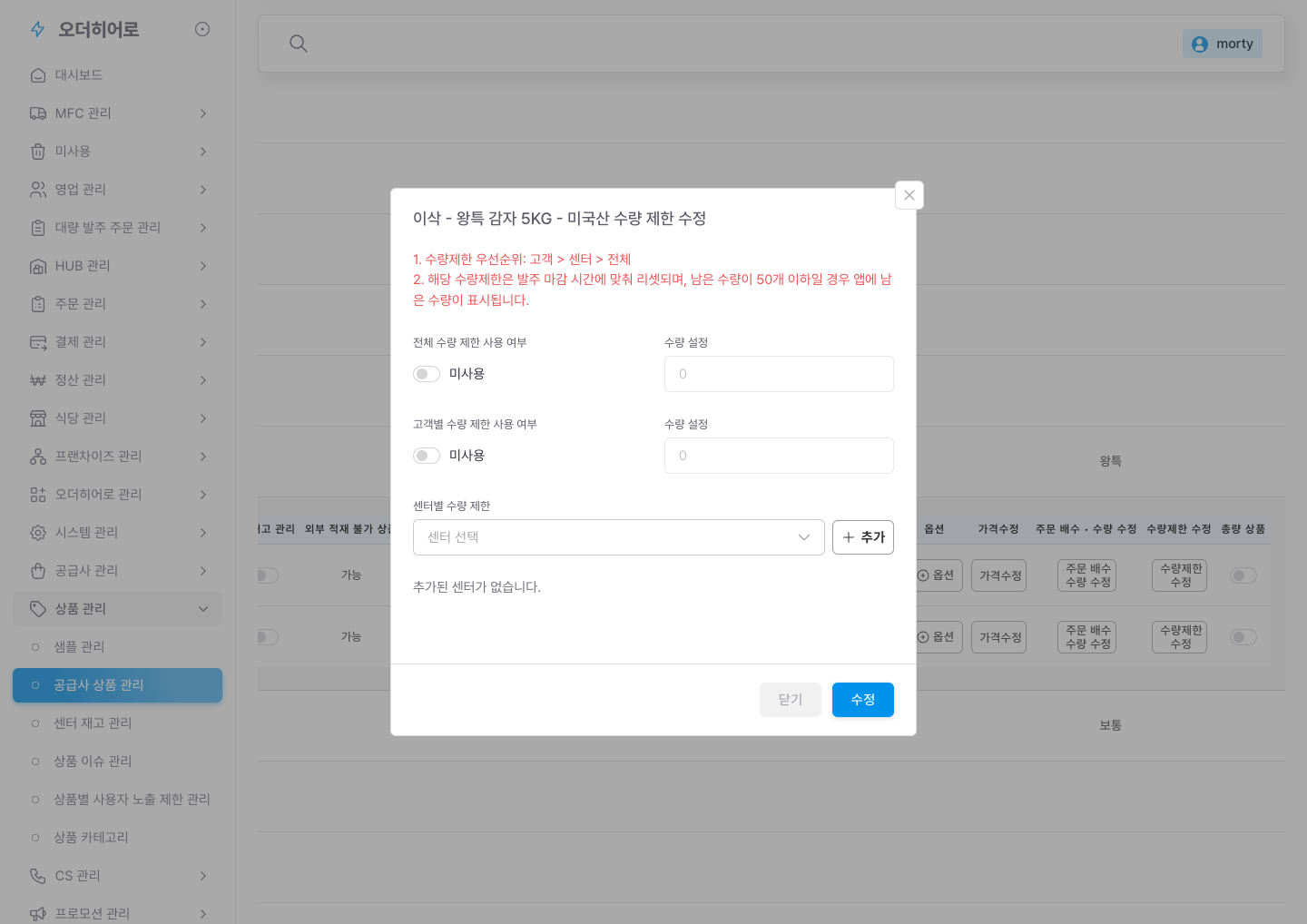Click the sidebar collapse circle icon
Image resolution: width=1307 pixels, height=924 pixels.
click(x=202, y=29)
